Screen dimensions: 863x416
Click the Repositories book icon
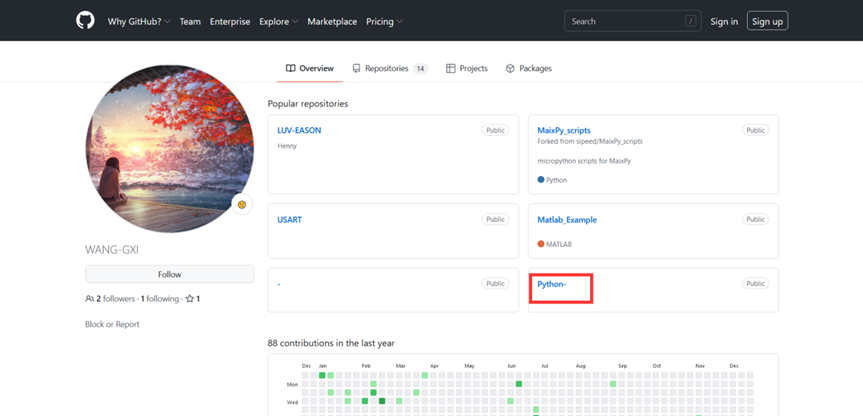tap(356, 69)
